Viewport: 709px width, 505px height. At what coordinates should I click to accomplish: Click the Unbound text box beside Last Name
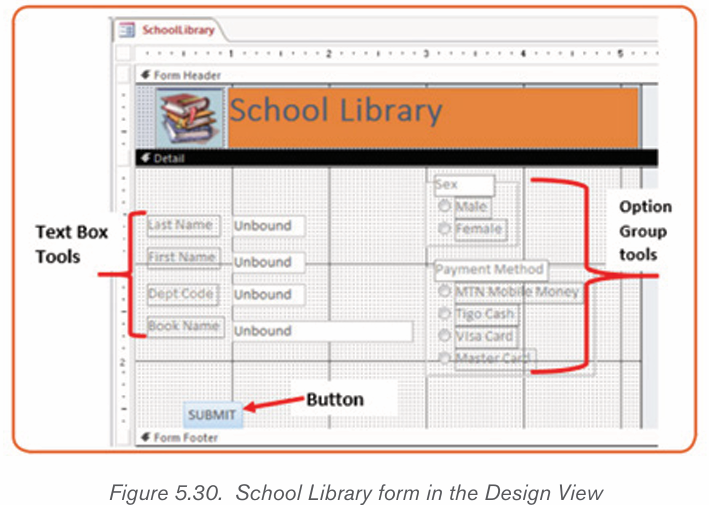point(269,226)
